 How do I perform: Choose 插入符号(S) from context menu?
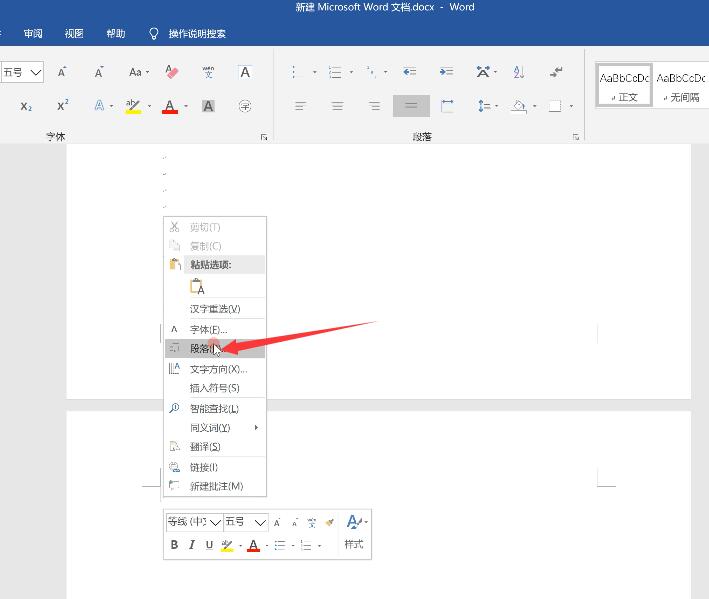point(215,388)
